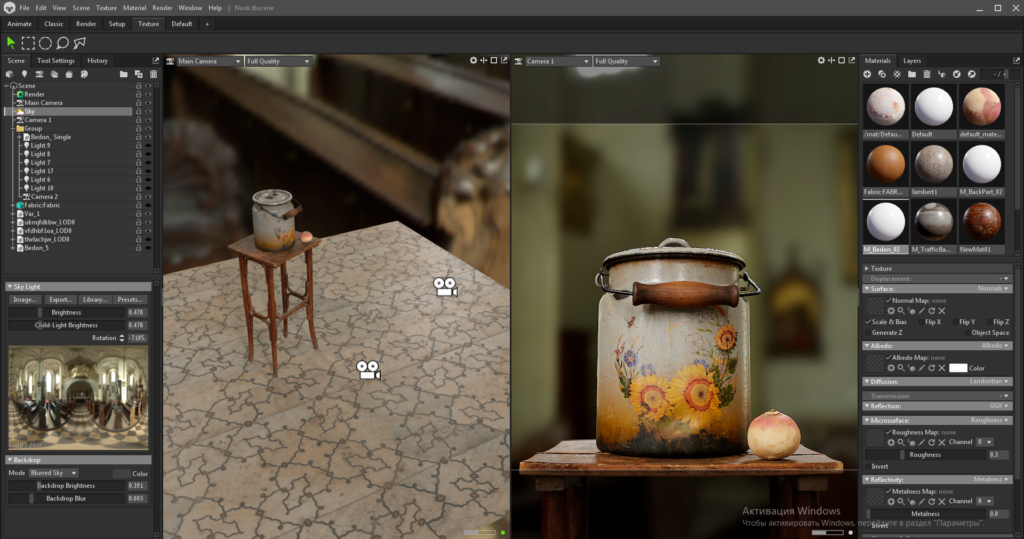Pop out the Main Camera viewport
Screen dimensions: 1024x539
504,60
